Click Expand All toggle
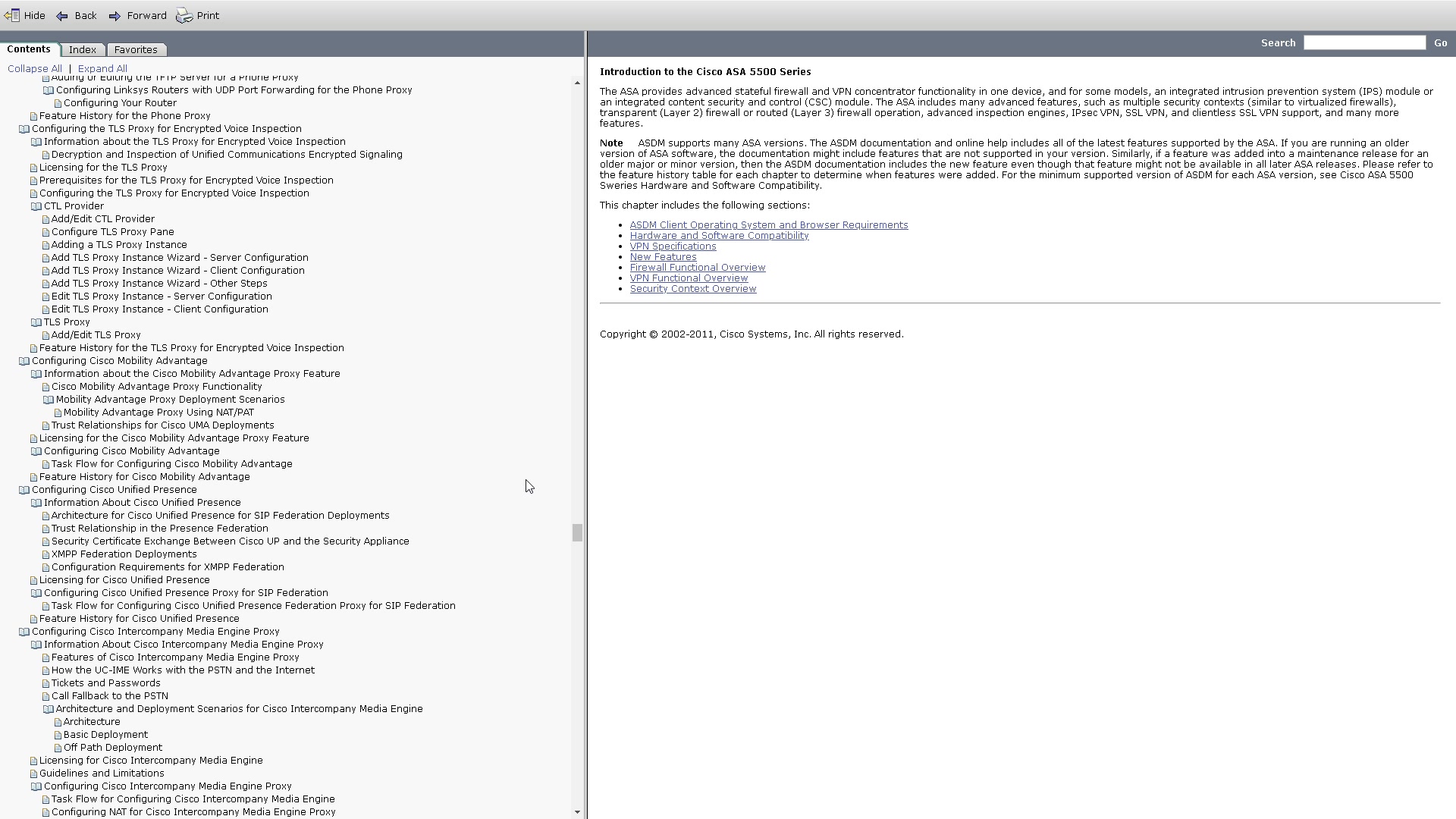This screenshot has height=819, width=1456. (x=102, y=67)
